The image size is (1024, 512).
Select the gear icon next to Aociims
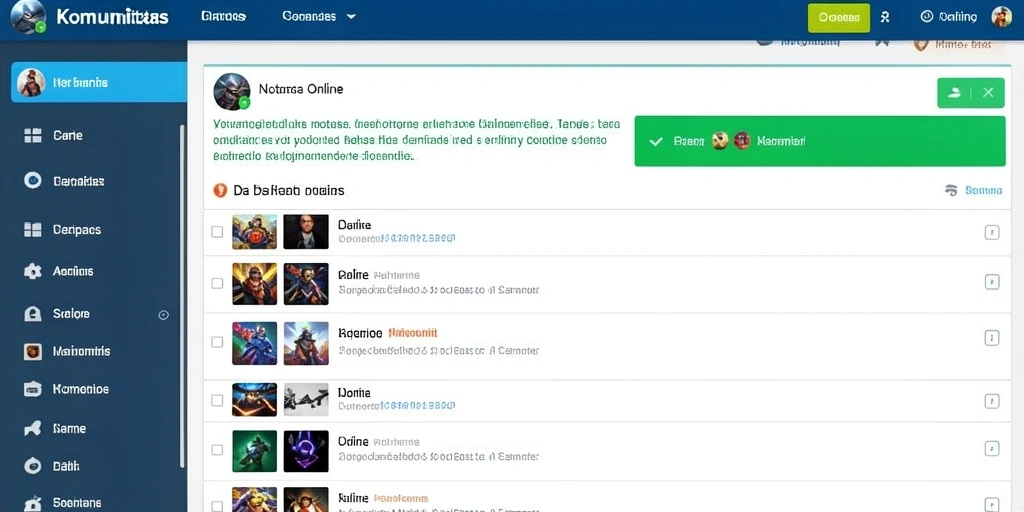(x=33, y=271)
